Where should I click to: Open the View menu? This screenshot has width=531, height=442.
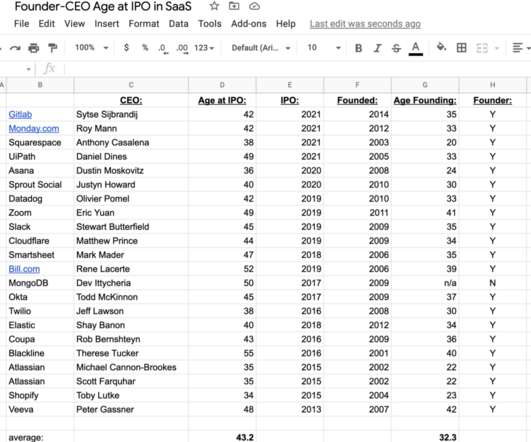[75, 24]
